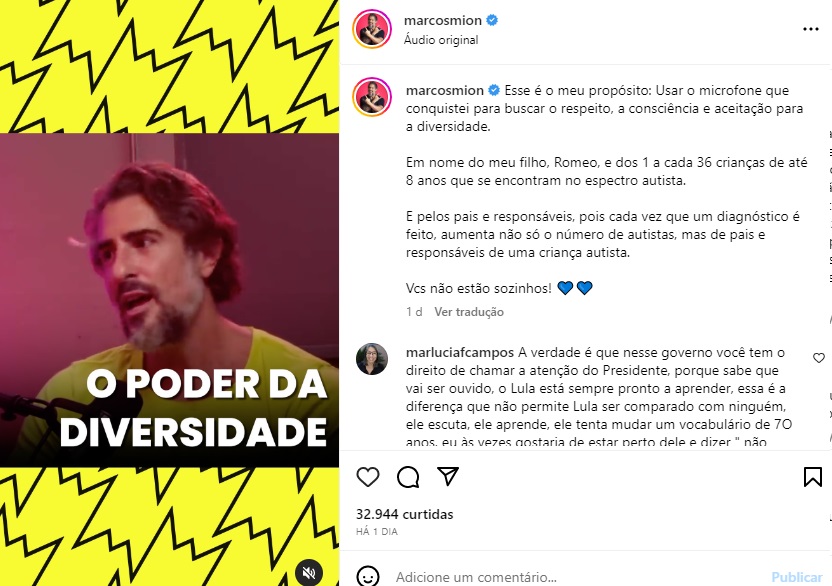Unmute the video with speaker icon
832x586 pixels.
coord(309,573)
